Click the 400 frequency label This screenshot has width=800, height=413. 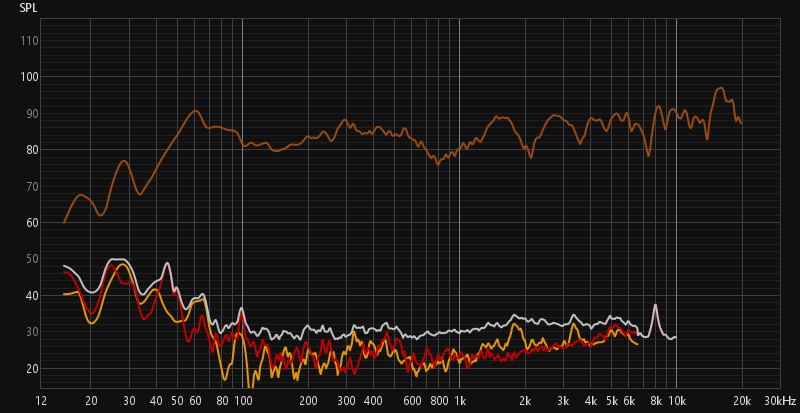coord(373,400)
